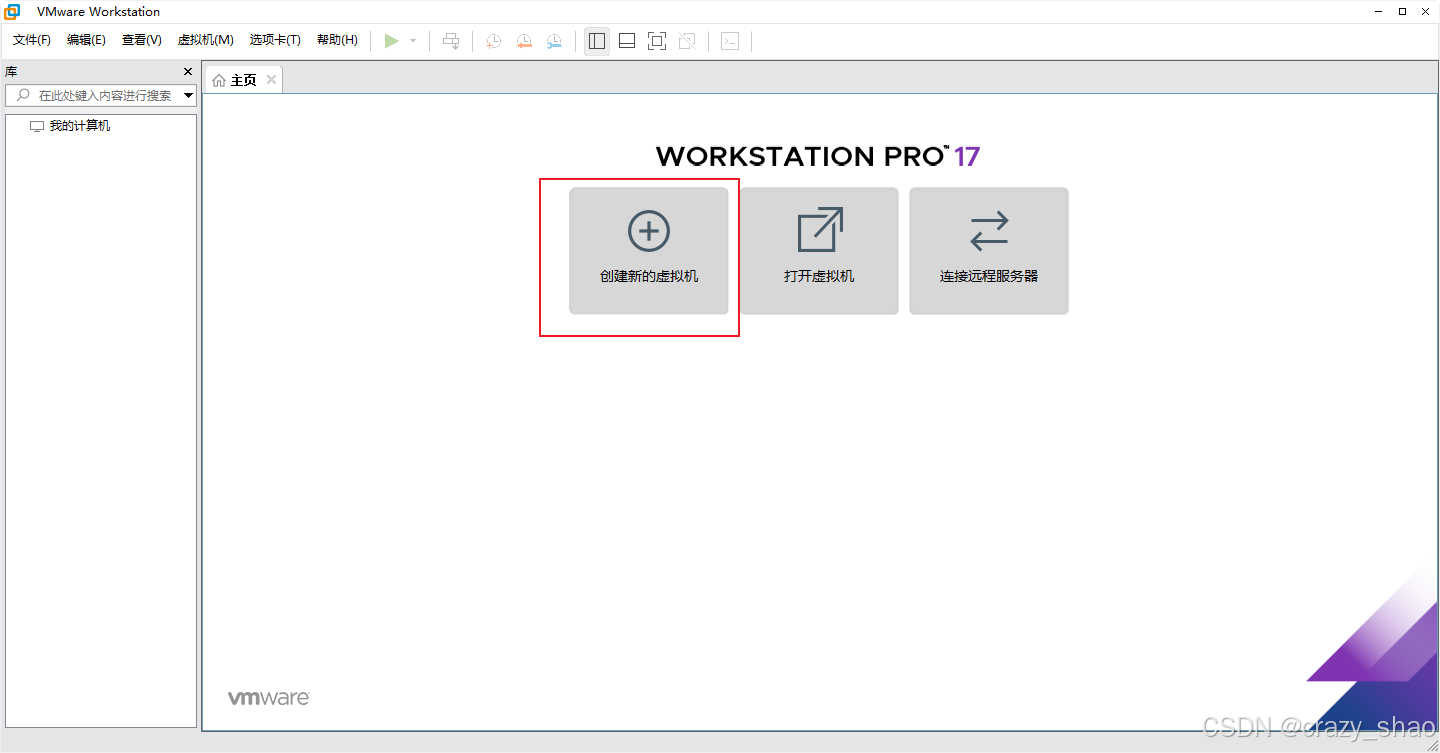Click the green power-on play icon
This screenshot has height=753, width=1440.
click(x=392, y=41)
